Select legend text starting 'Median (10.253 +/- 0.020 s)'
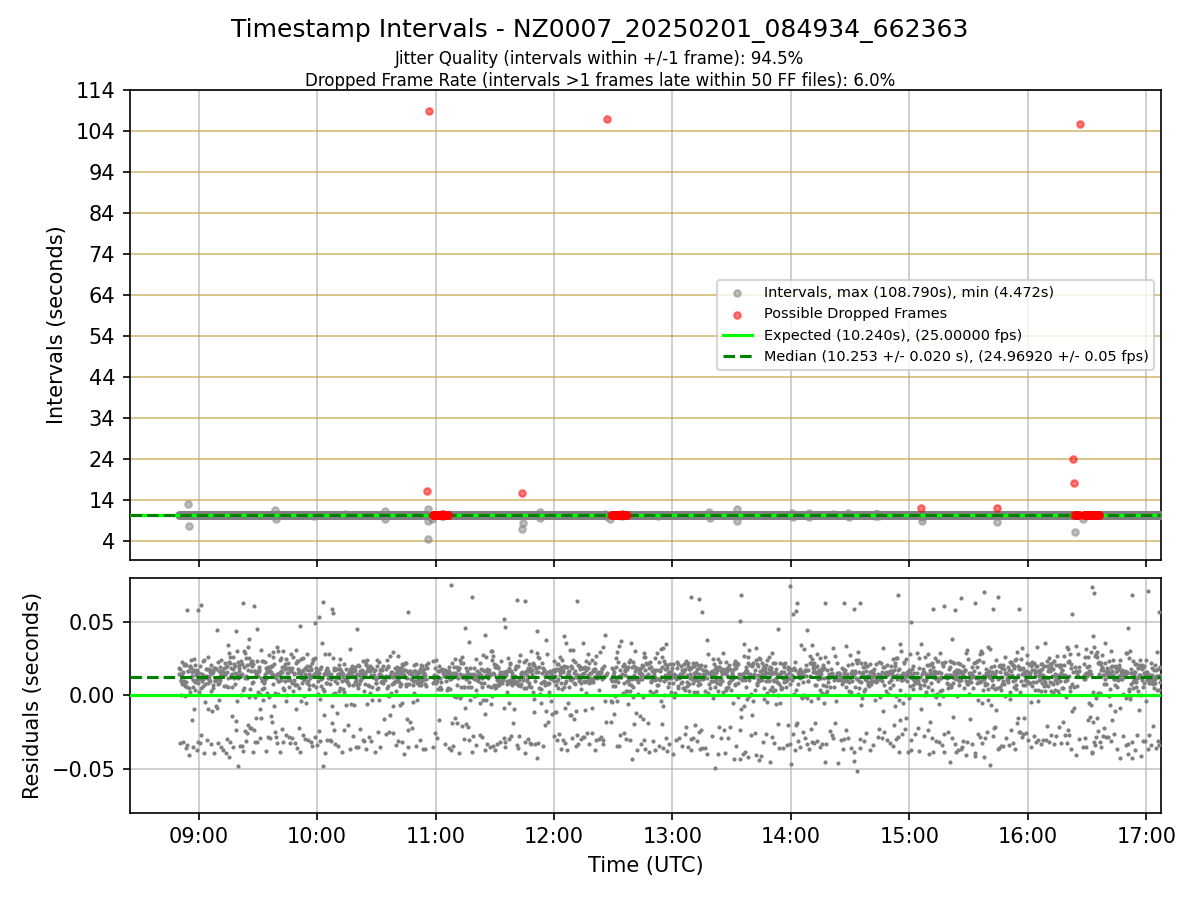 pos(956,356)
